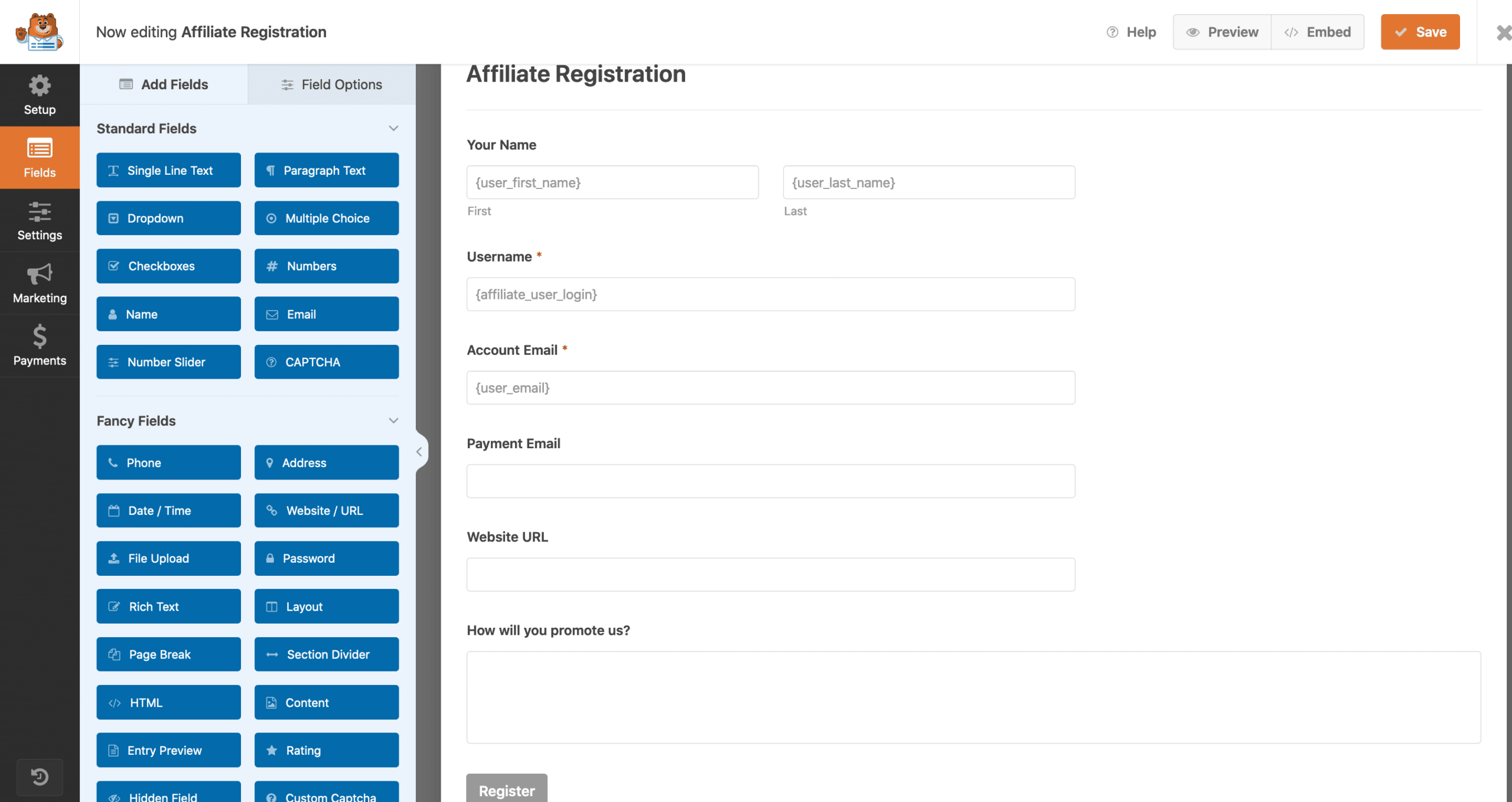The image size is (1512, 802).
Task: Click the WPForms bear logo
Action: pyautogui.click(x=39, y=31)
